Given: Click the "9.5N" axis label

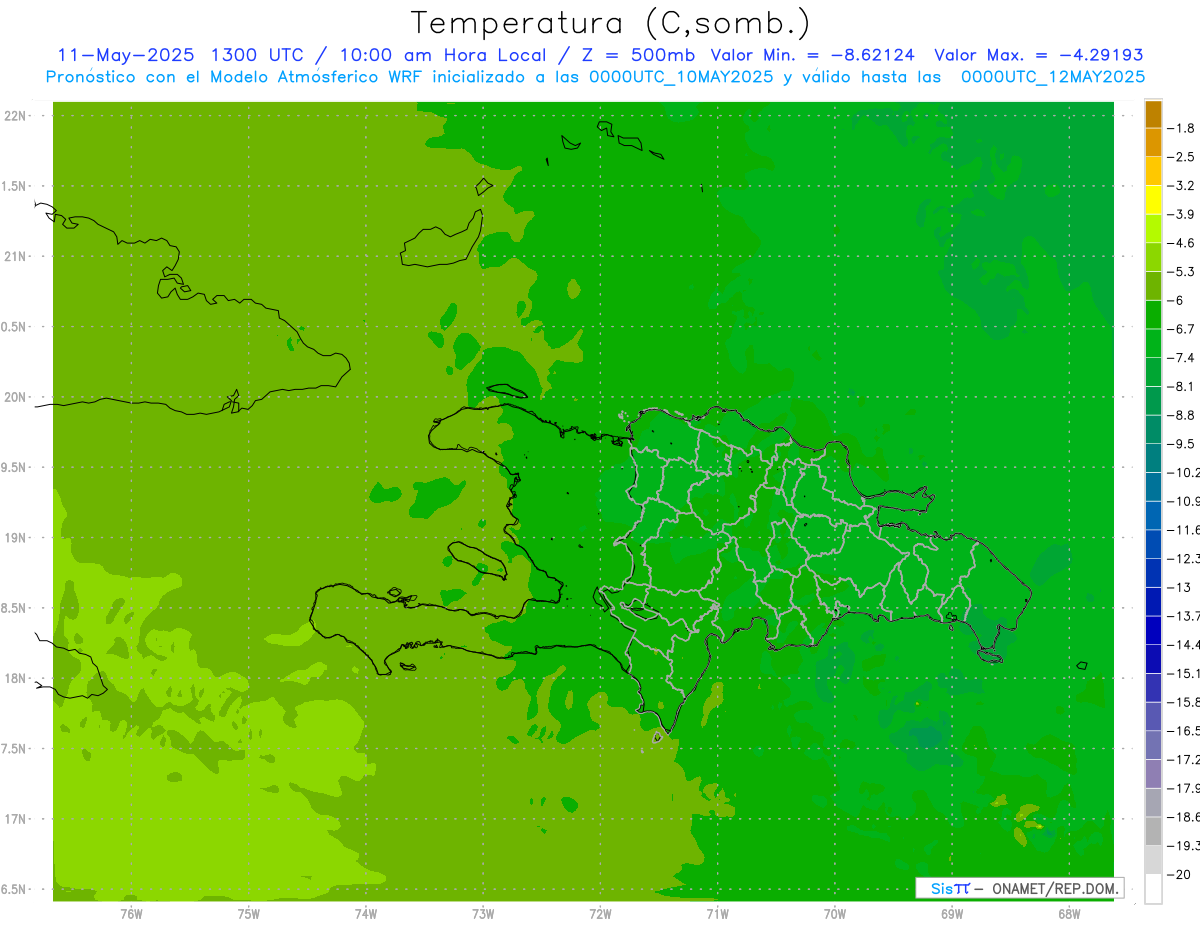Looking at the screenshot, I should point(14,467).
